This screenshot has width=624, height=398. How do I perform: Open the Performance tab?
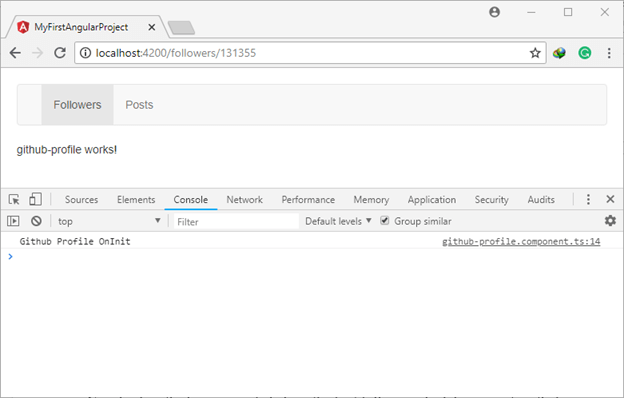(308, 199)
